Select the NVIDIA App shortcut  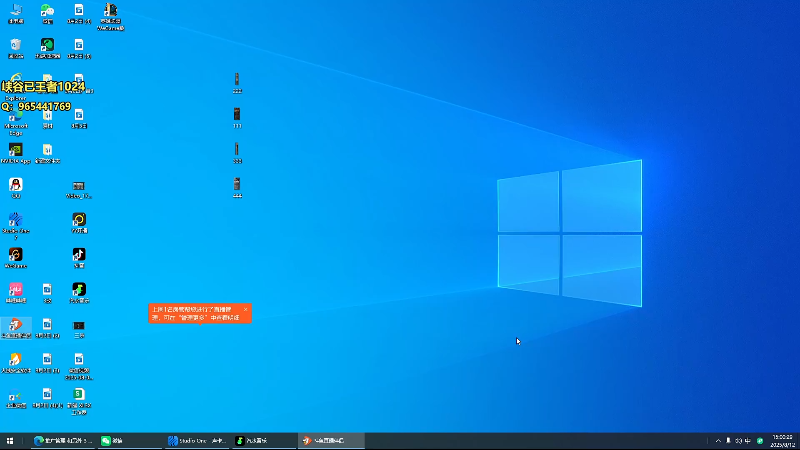pyautogui.click(x=16, y=153)
